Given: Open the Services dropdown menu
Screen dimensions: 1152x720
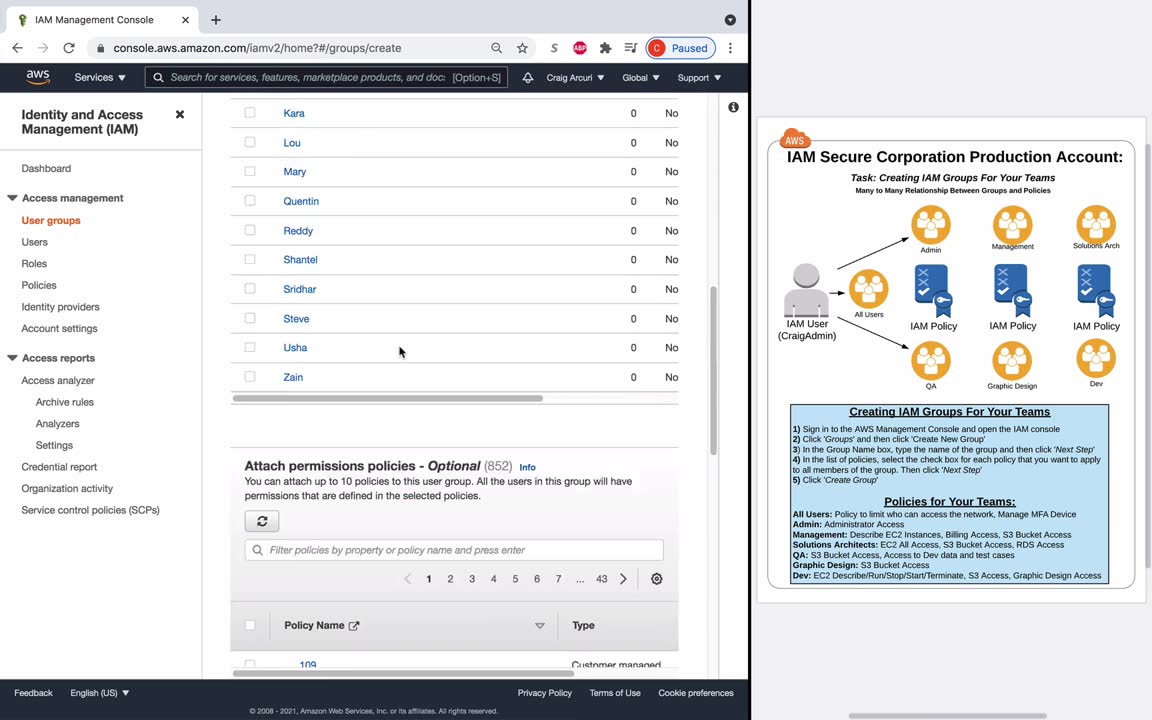Looking at the screenshot, I should point(100,77).
